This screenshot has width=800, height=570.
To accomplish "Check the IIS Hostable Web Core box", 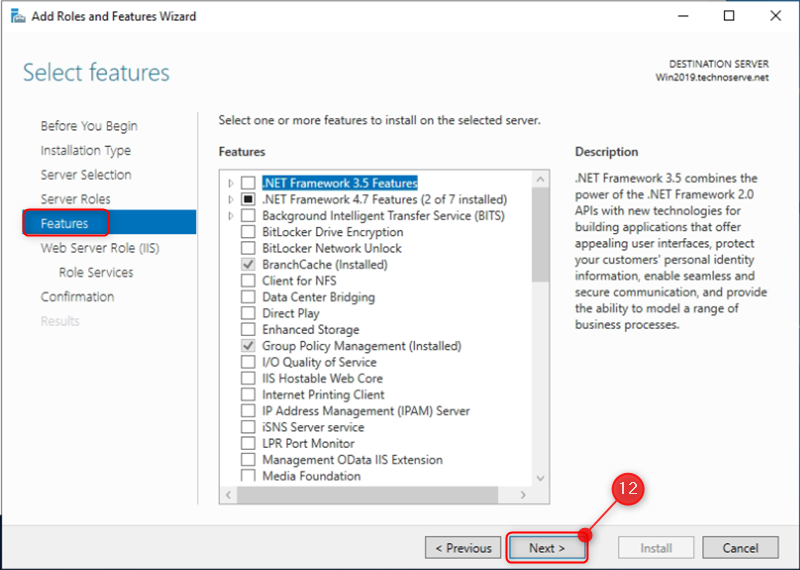I will (248, 378).
